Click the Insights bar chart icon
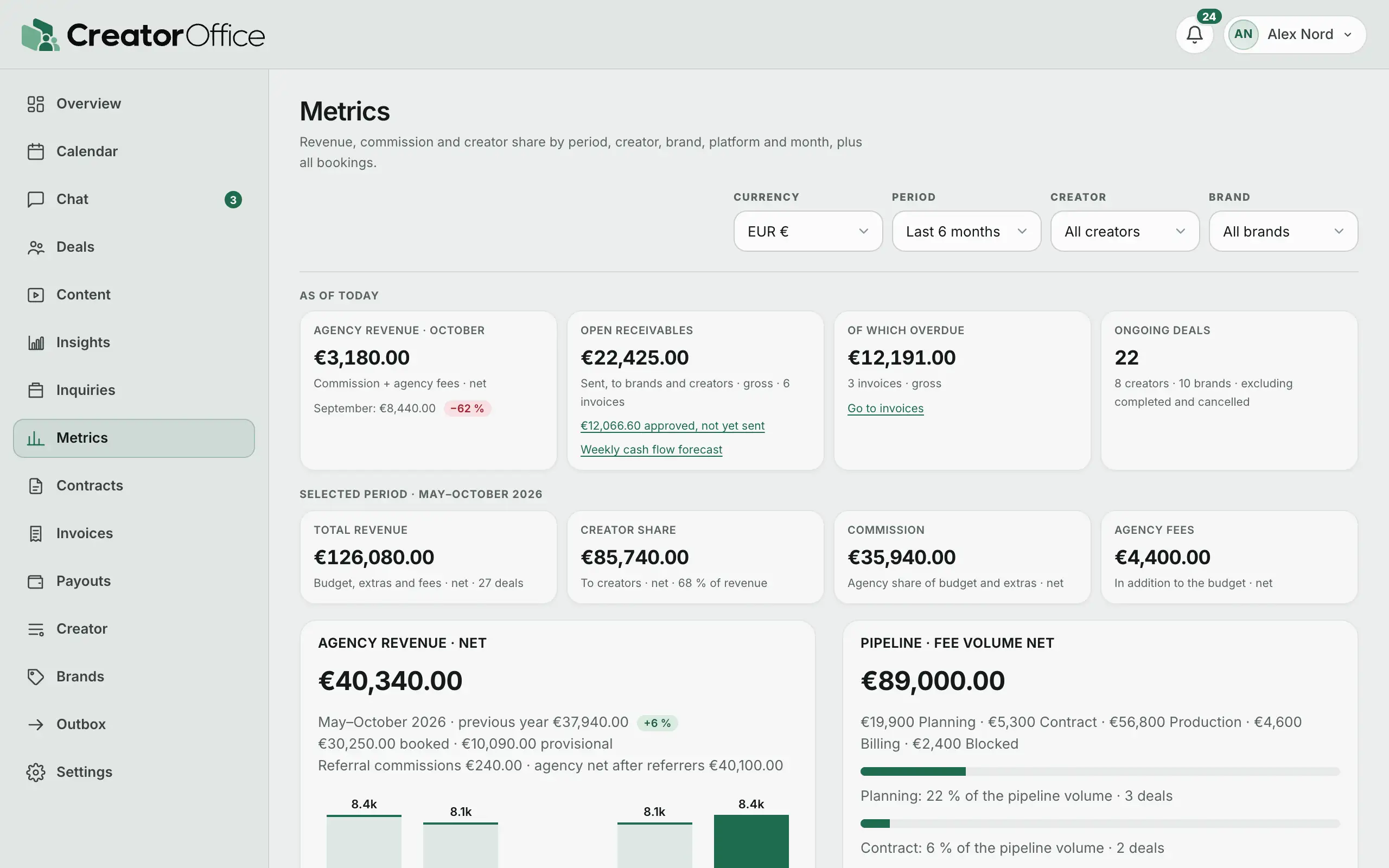The image size is (1389, 868). [36, 343]
